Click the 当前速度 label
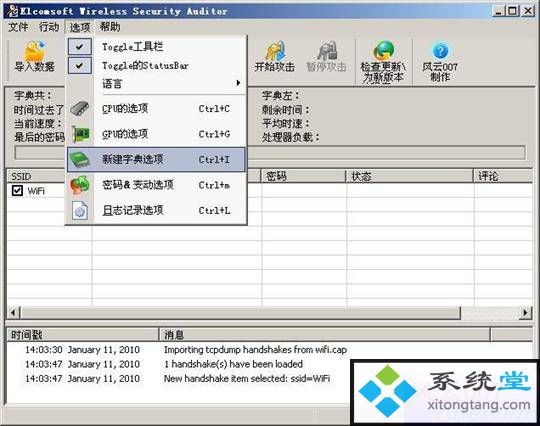 [x=38, y=123]
